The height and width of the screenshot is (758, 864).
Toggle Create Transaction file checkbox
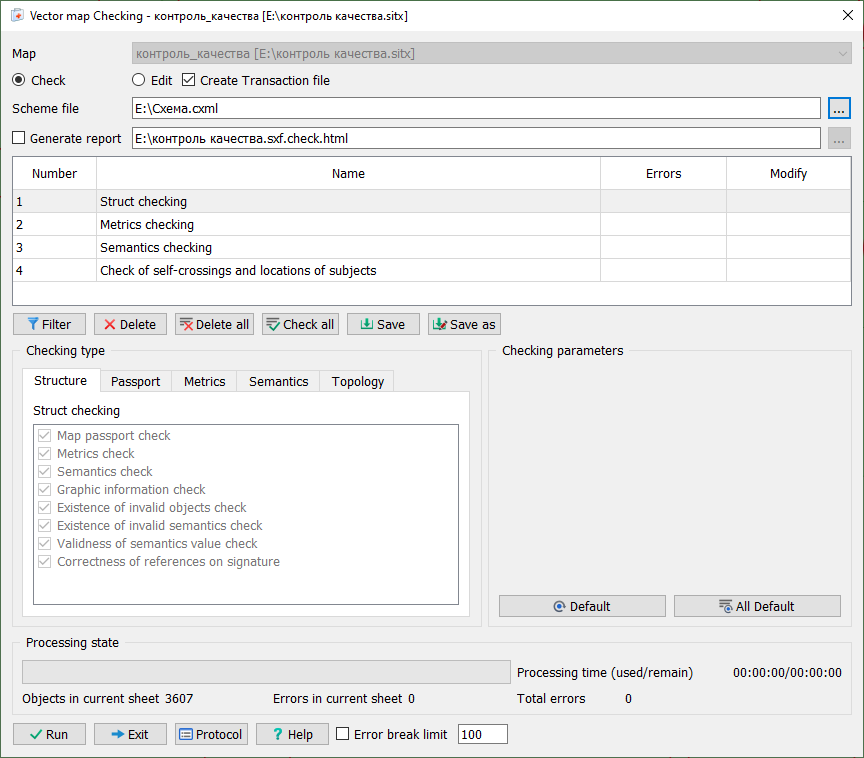(188, 80)
